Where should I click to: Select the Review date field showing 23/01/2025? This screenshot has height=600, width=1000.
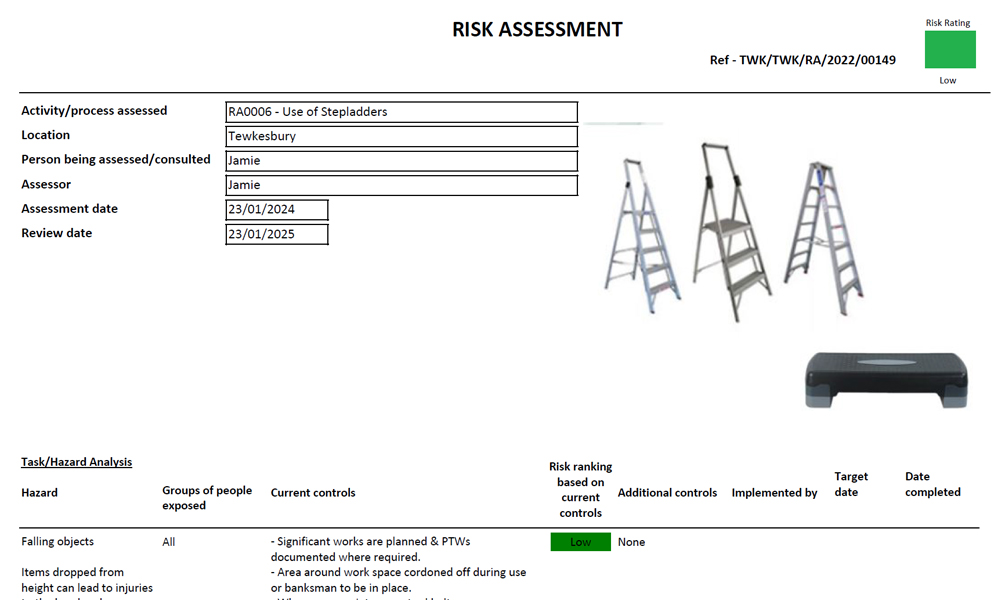277,233
